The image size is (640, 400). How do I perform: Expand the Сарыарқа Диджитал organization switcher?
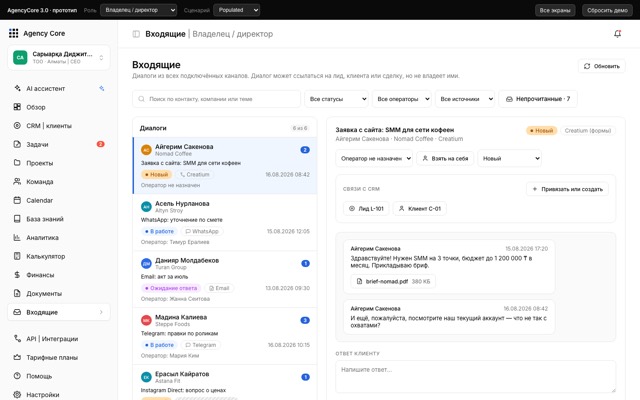click(x=59, y=58)
